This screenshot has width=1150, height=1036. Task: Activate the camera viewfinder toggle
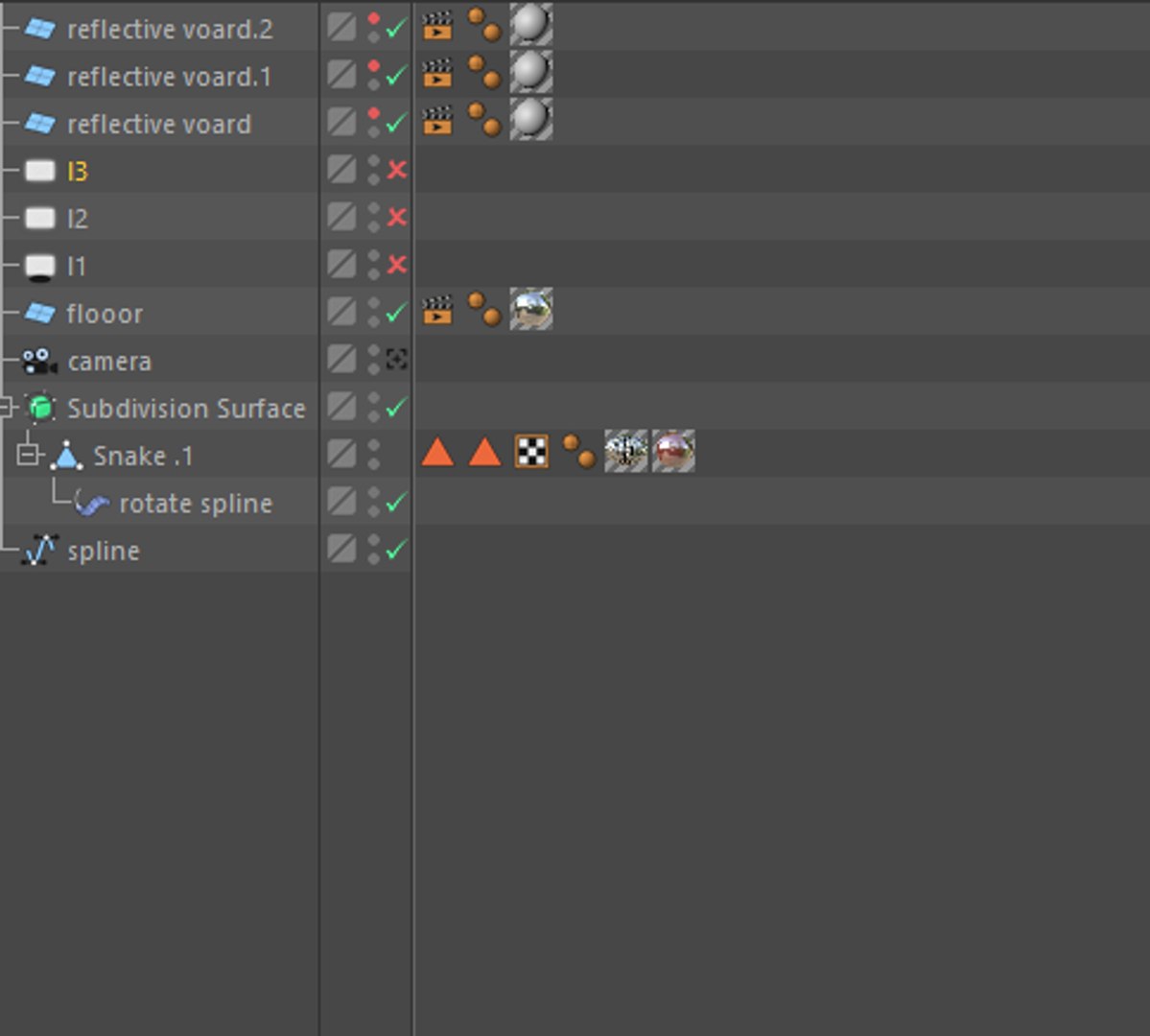(397, 360)
